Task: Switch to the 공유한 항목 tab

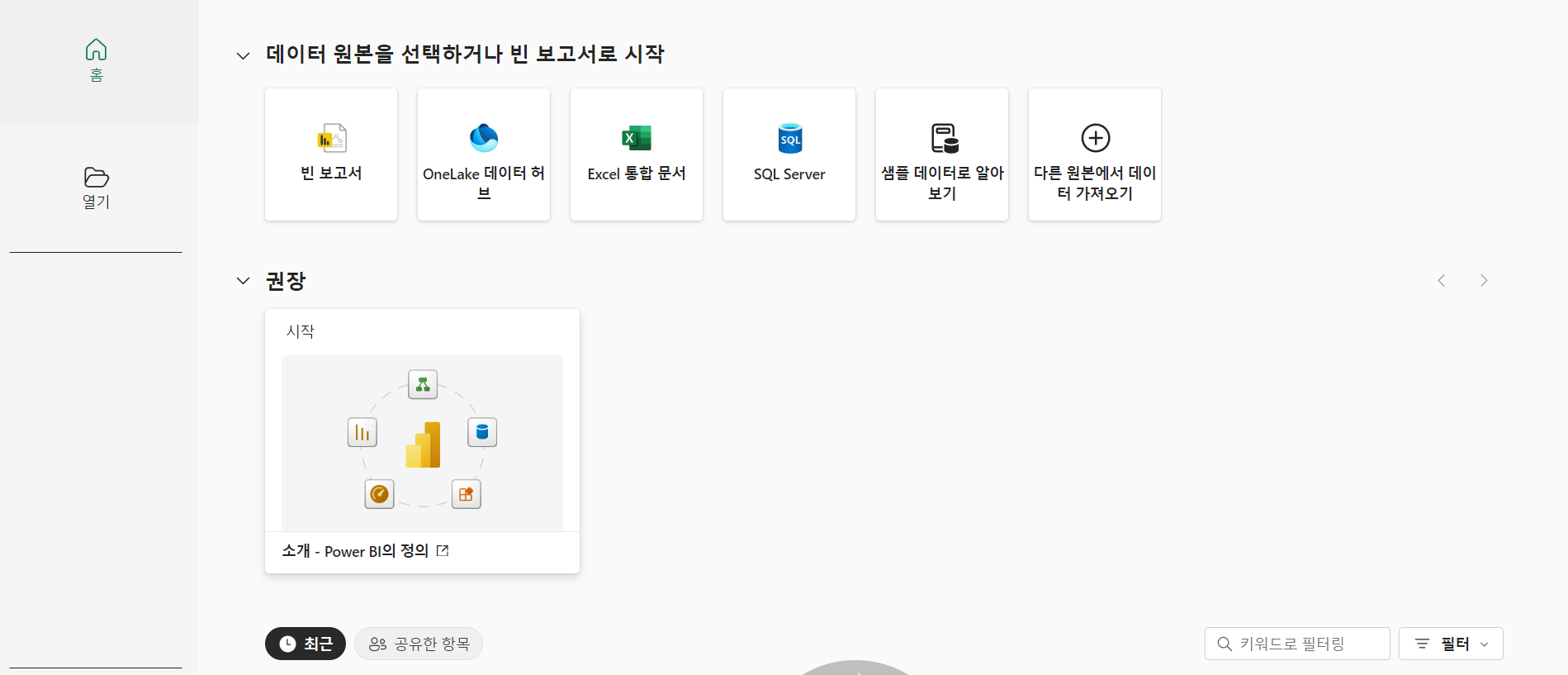Action: [419, 644]
